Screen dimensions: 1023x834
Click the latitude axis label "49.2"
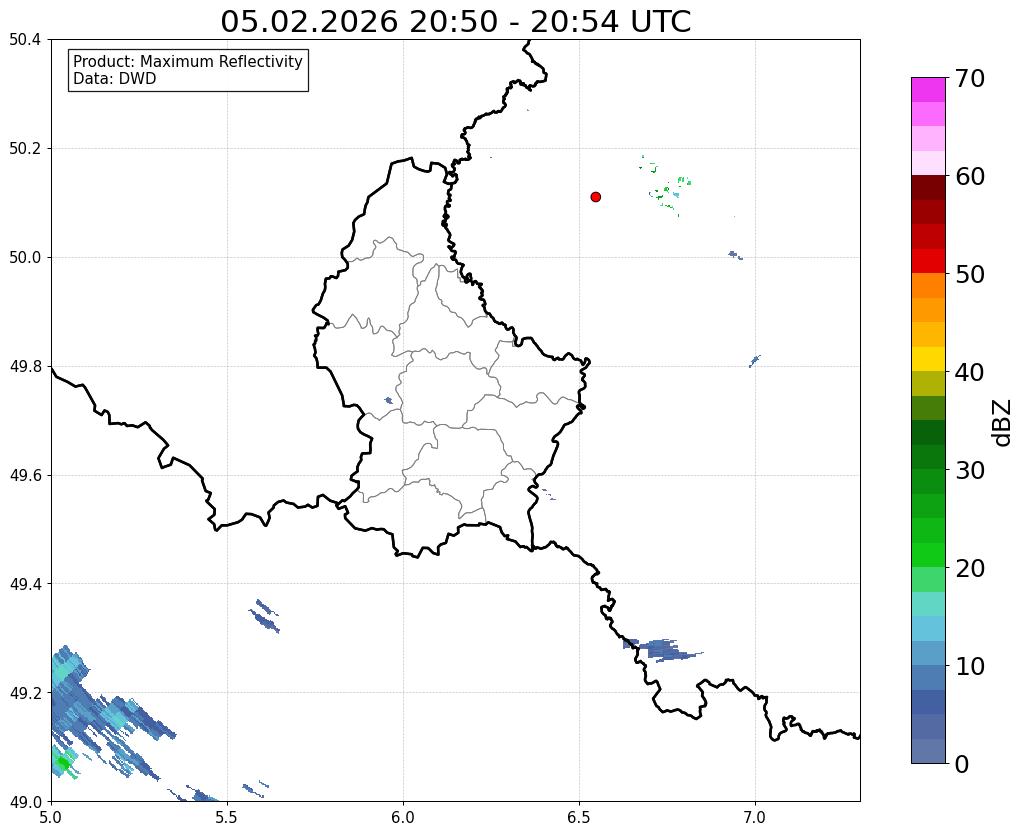click(25, 693)
